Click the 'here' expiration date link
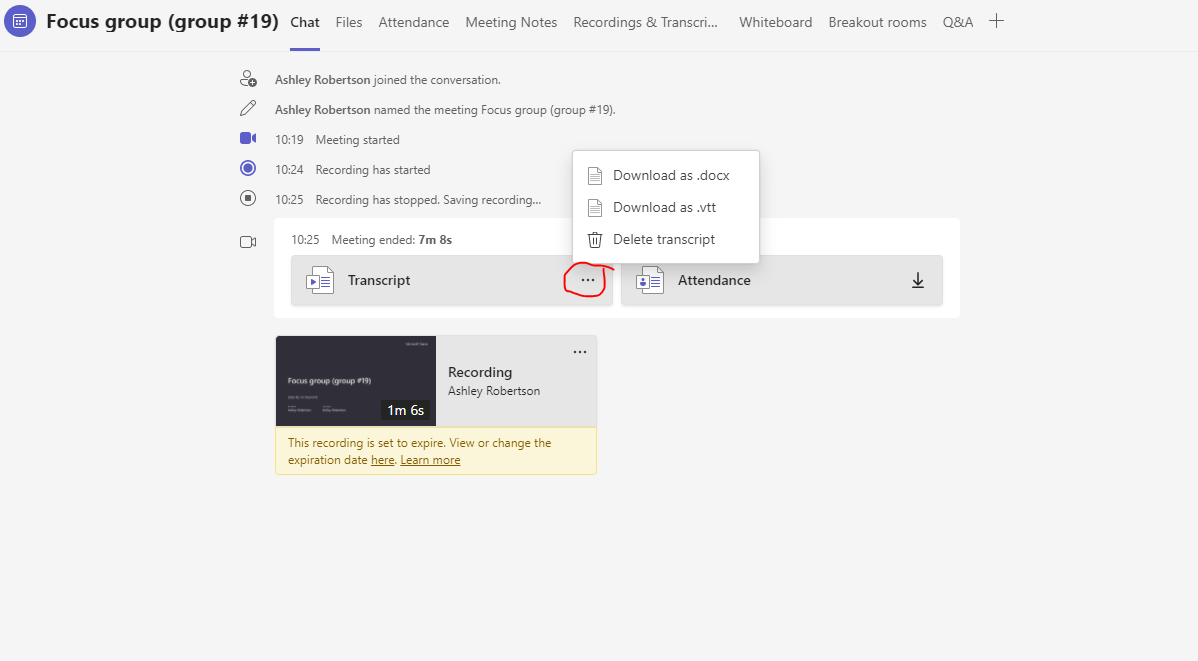This screenshot has height=661, width=1198. (x=382, y=460)
